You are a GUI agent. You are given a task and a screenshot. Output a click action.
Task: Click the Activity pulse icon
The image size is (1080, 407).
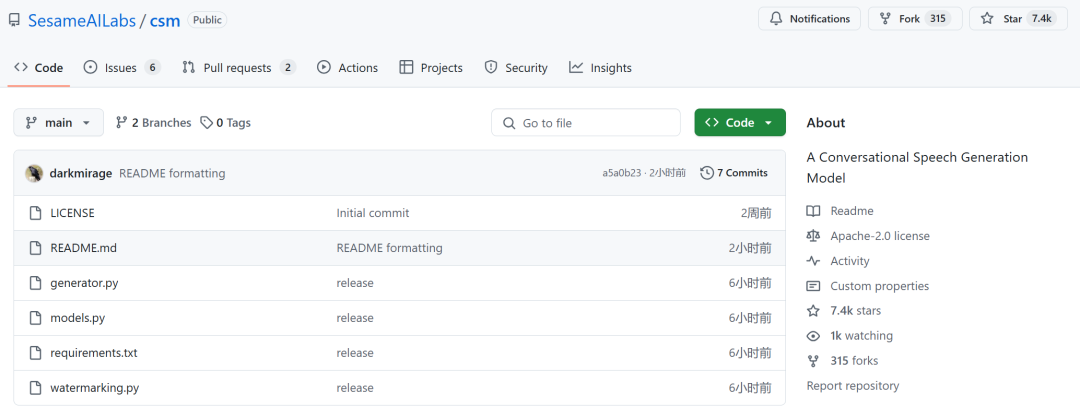pos(814,261)
